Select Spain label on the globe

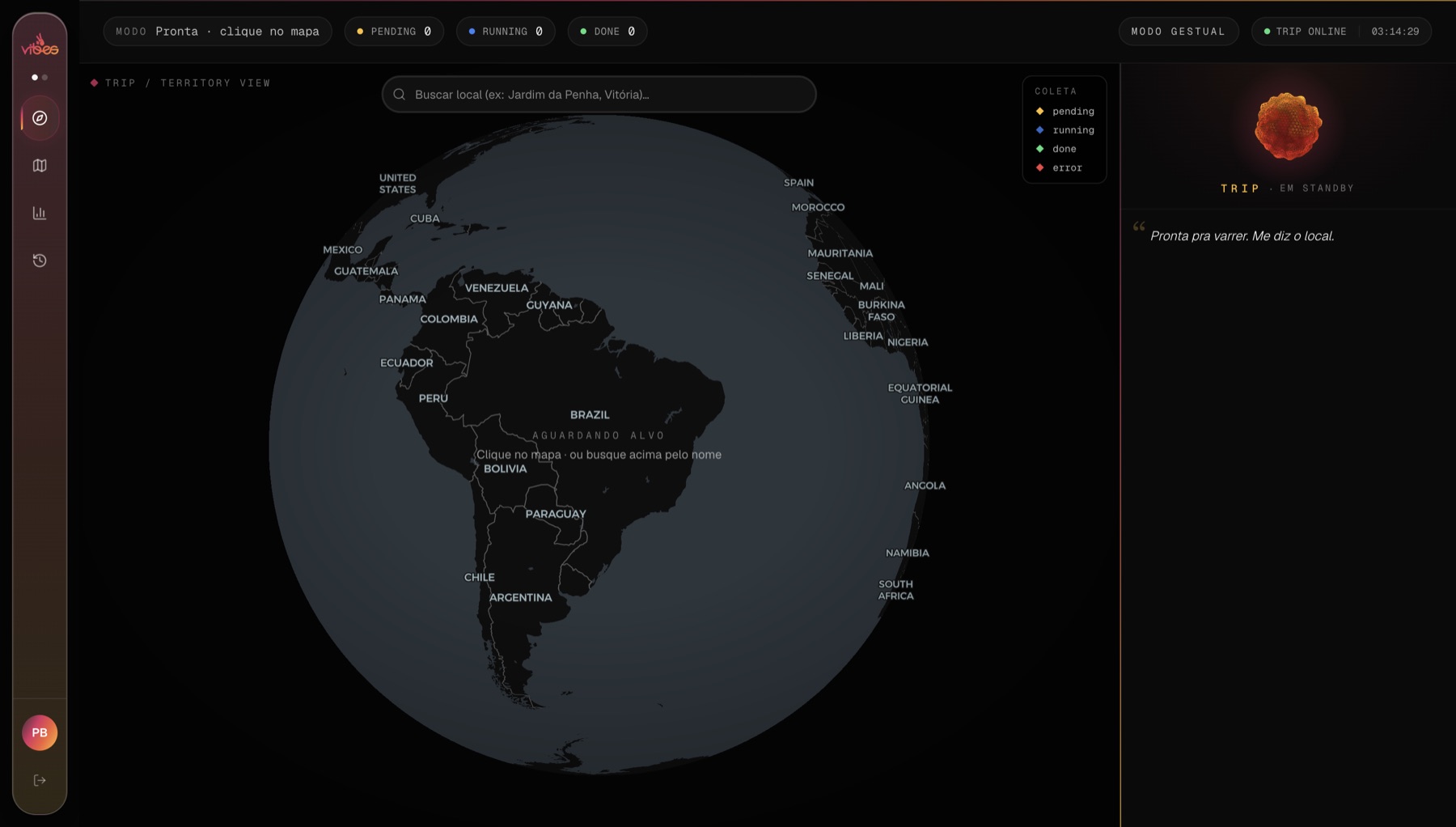tap(798, 183)
